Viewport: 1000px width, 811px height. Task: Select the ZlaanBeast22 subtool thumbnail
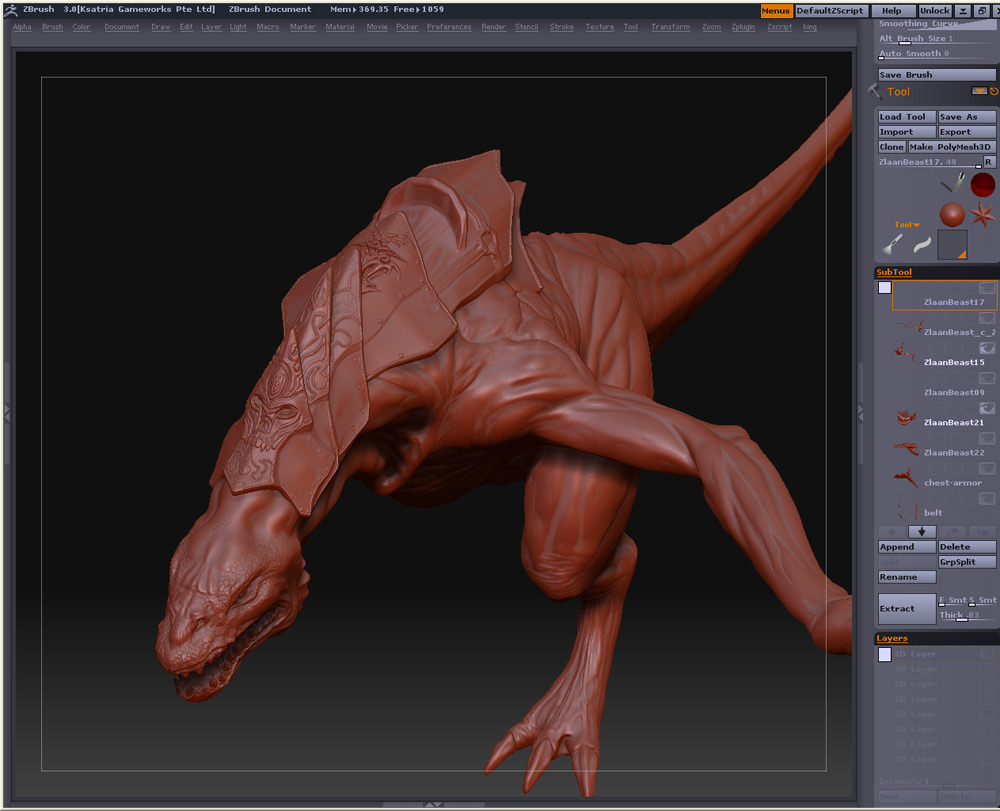pos(906,449)
